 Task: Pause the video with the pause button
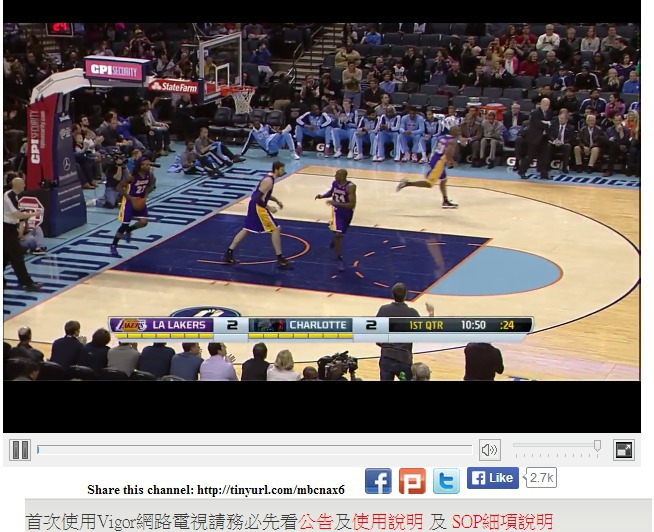[x=20, y=450]
